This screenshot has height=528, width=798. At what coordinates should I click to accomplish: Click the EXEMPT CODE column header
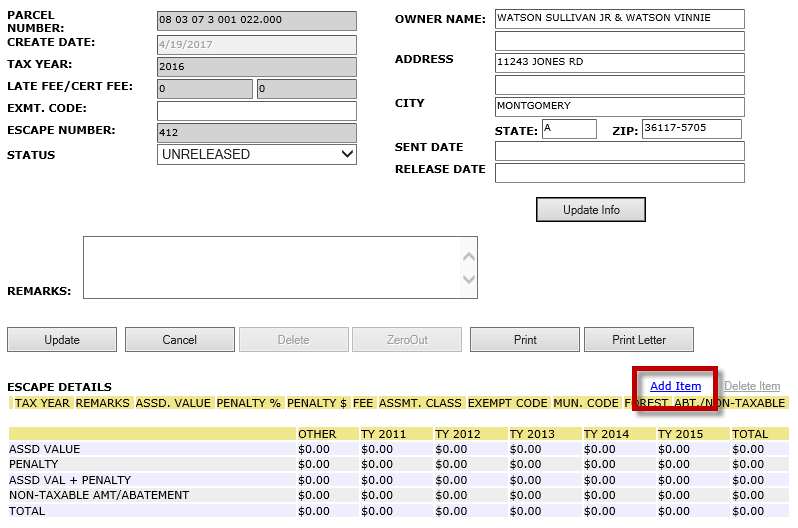pos(508,403)
